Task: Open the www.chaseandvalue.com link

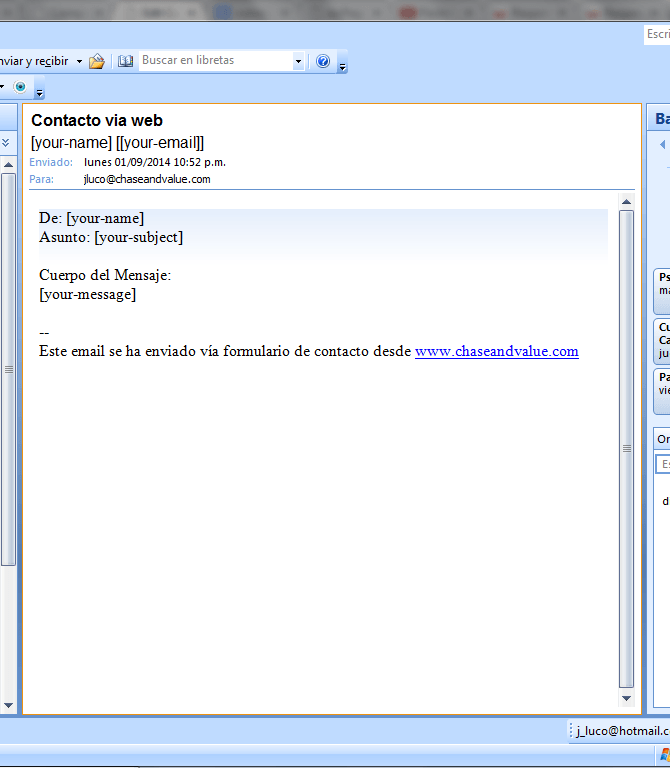Action: point(497,352)
